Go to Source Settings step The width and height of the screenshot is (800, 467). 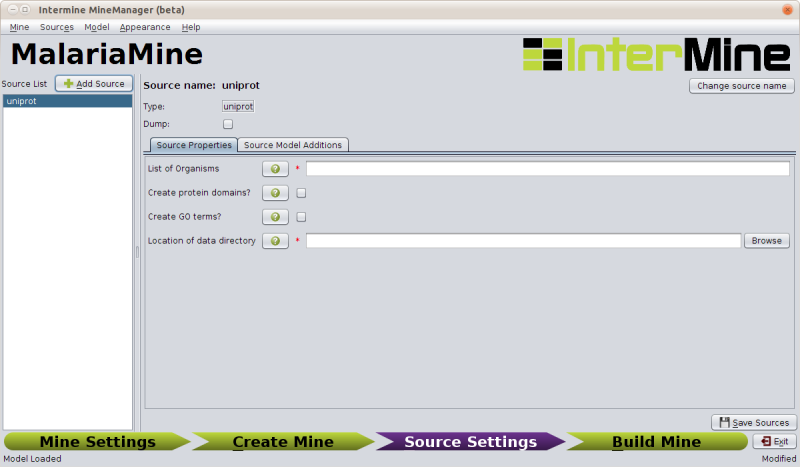coord(470,441)
